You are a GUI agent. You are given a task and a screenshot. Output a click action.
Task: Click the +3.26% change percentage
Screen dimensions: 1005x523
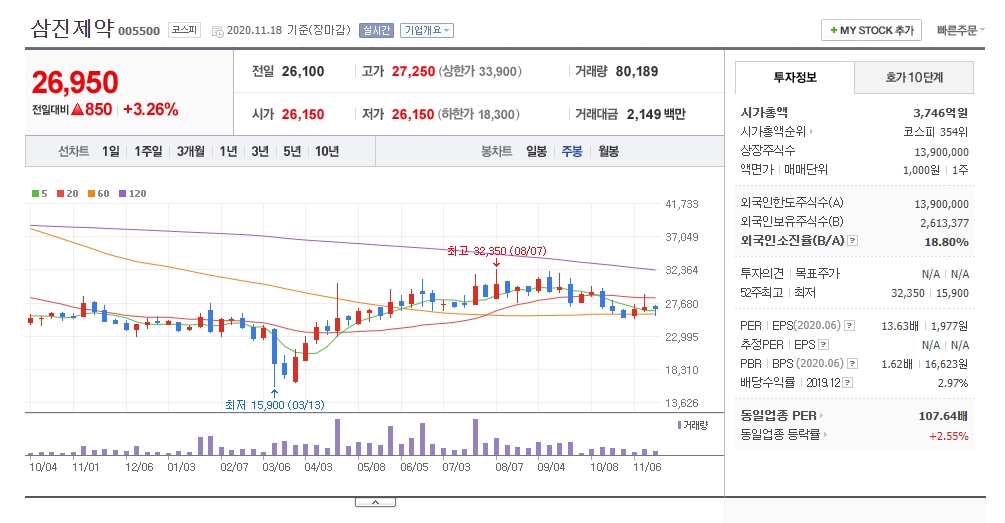tap(151, 110)
